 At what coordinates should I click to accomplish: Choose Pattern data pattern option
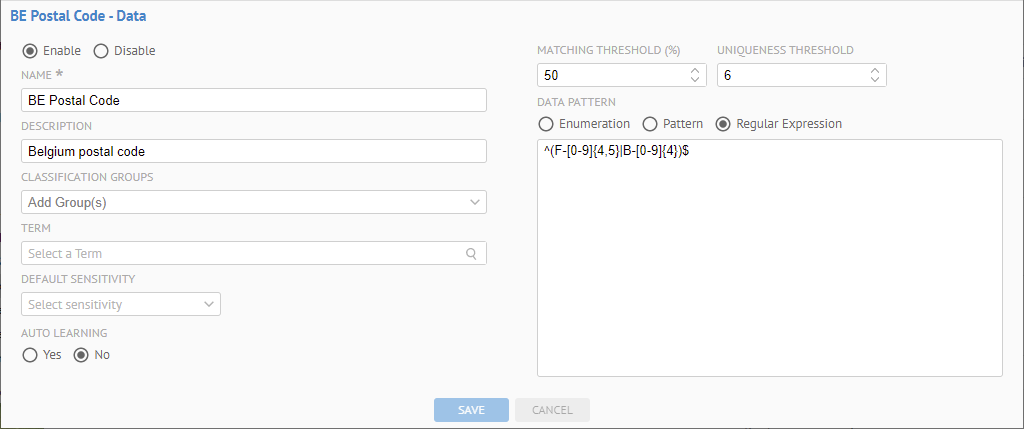coord(649,124)
